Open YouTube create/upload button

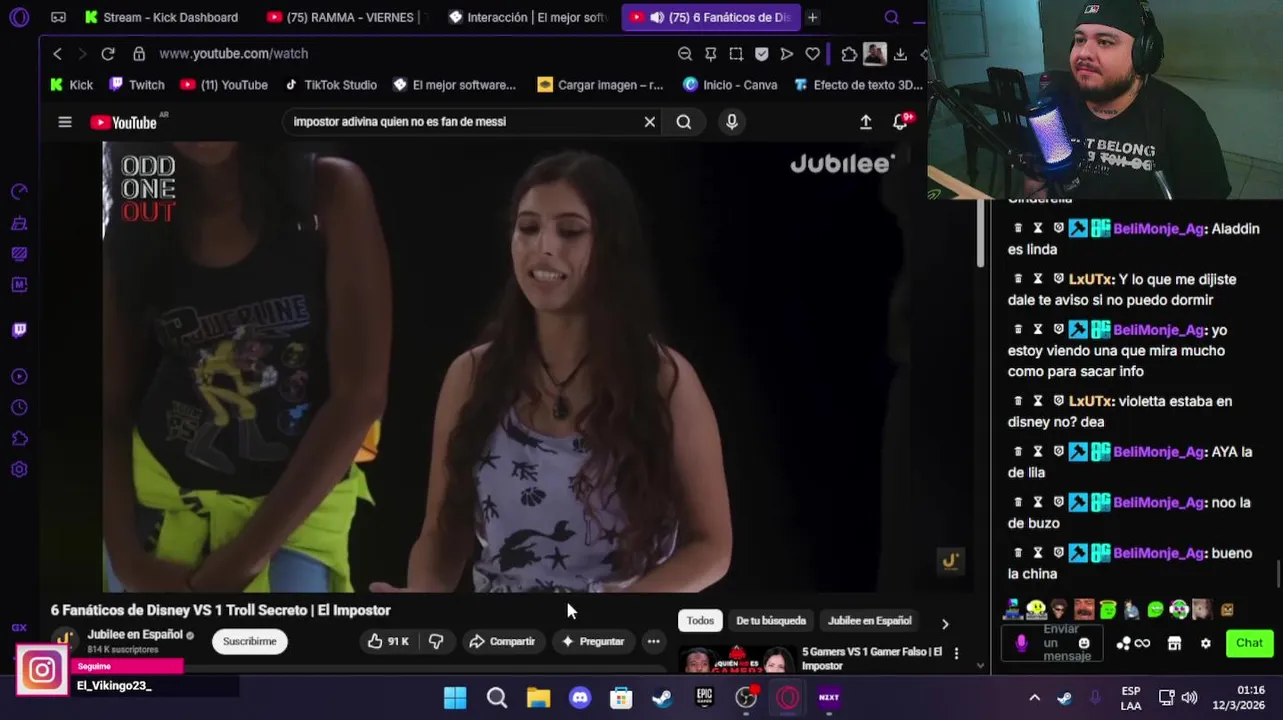(x=866, y=122)
